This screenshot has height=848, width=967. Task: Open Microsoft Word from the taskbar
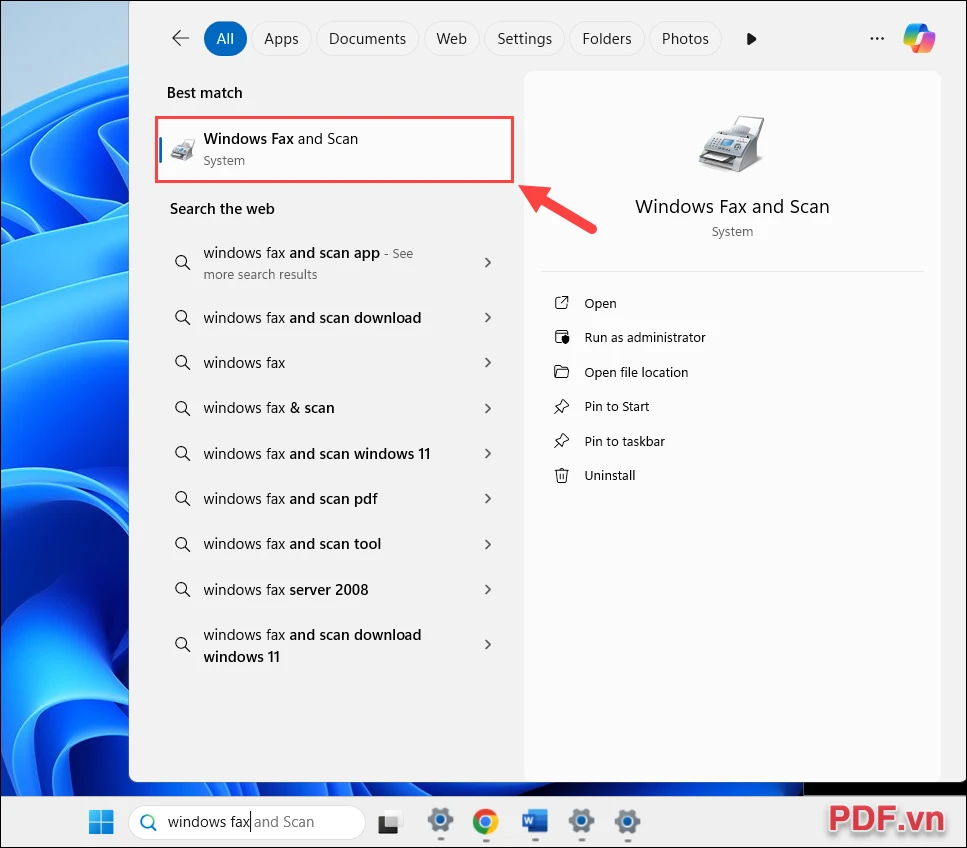pyautogui.click(x=534, y=821)
